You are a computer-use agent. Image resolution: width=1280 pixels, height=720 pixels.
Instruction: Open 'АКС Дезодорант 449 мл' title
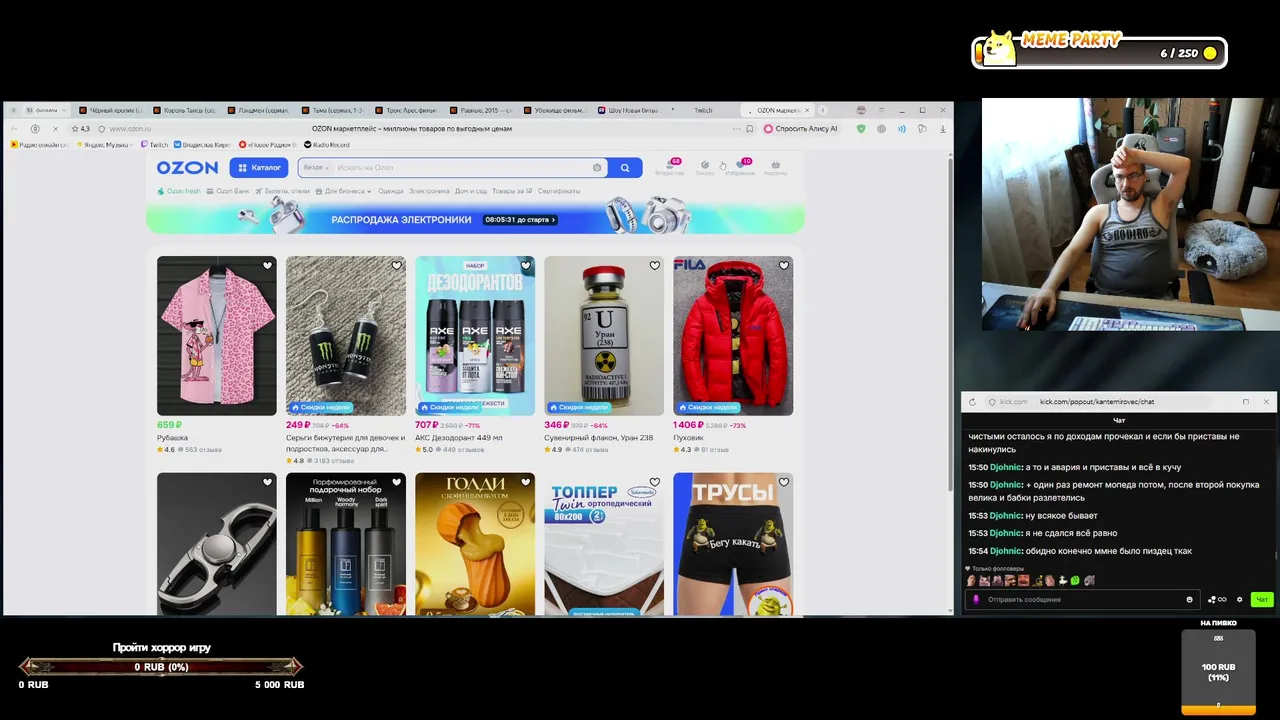coord(459,438)
